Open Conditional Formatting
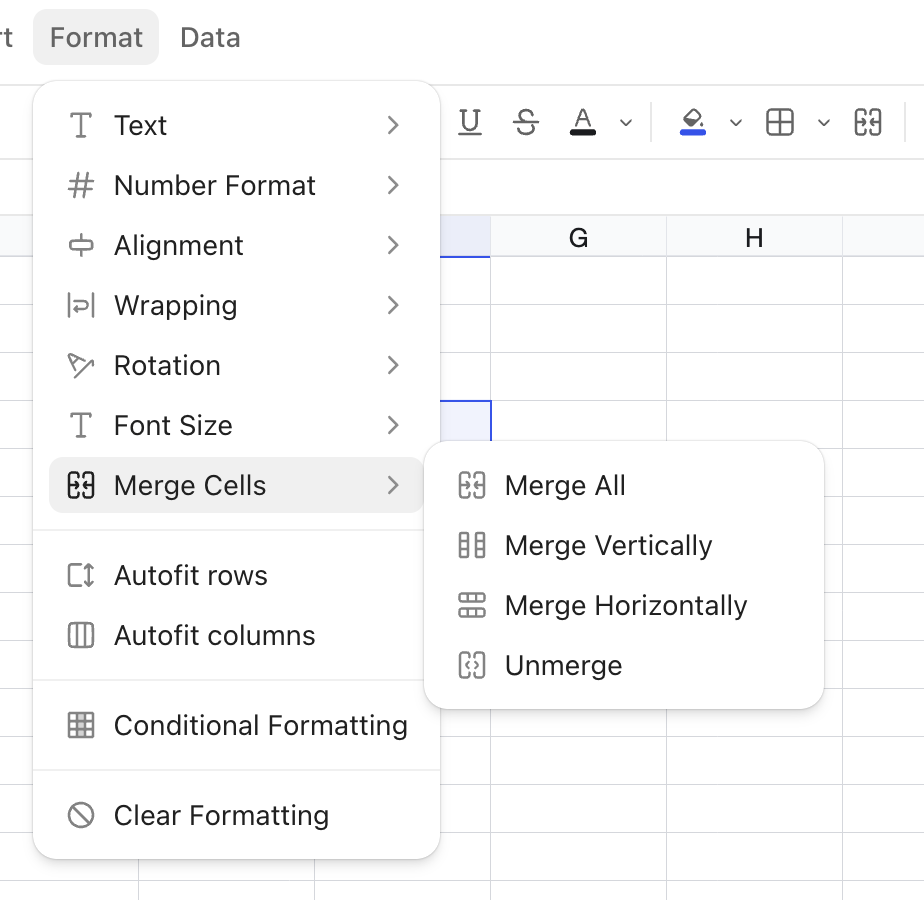Screen dimensions: 924x900 [x=236, y=725]
